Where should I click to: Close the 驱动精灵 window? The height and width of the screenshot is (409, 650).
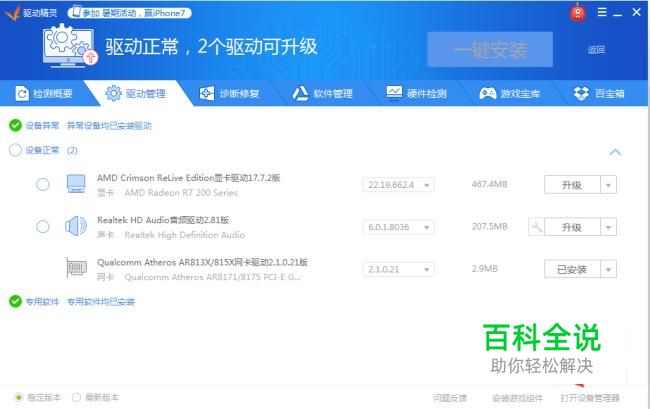pos(637,12)
